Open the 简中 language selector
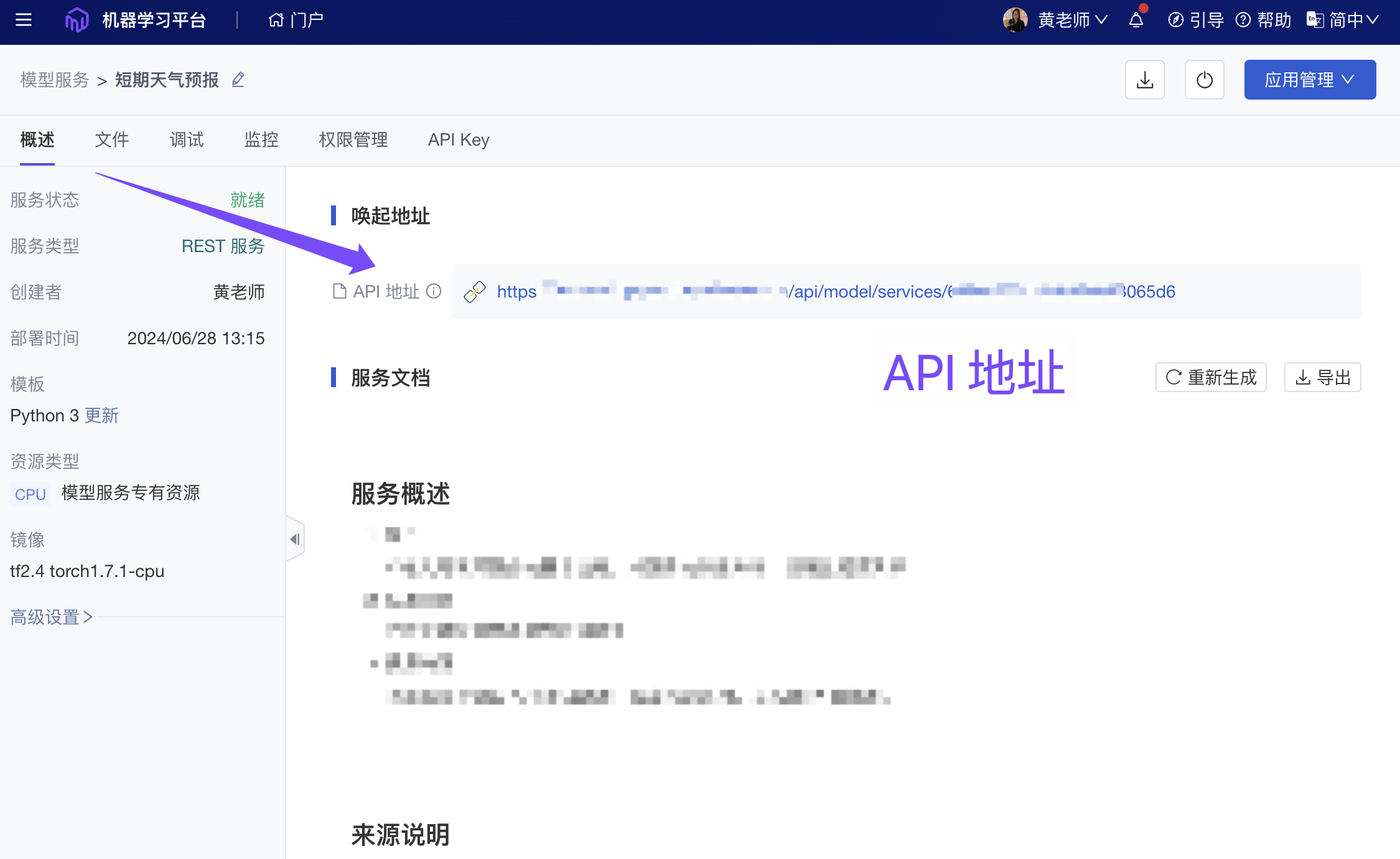Viewport: 1400px width, 859px height. click(x=1343, y=20)
